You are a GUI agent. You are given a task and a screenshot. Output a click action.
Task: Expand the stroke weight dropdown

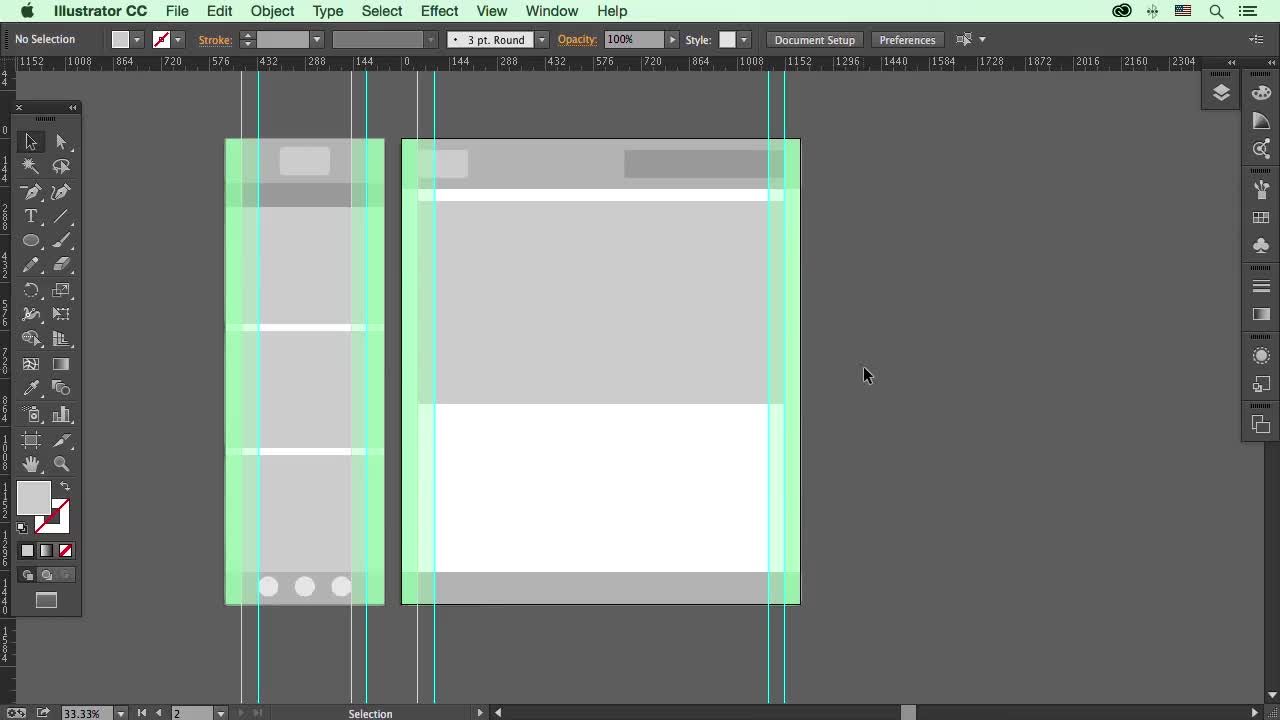click(x=316, y=40)
